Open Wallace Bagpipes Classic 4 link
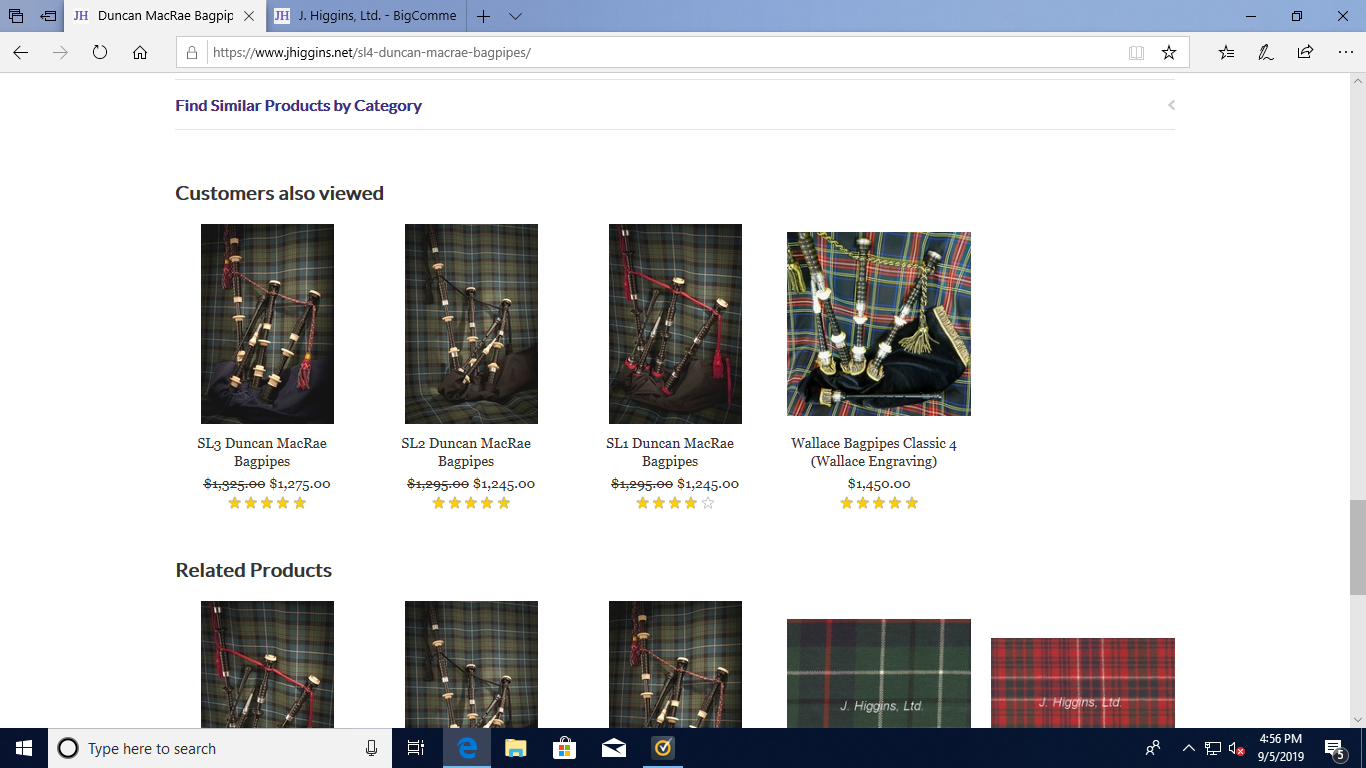This screenshot has height=768, width=1366. (x=874, y=452)
